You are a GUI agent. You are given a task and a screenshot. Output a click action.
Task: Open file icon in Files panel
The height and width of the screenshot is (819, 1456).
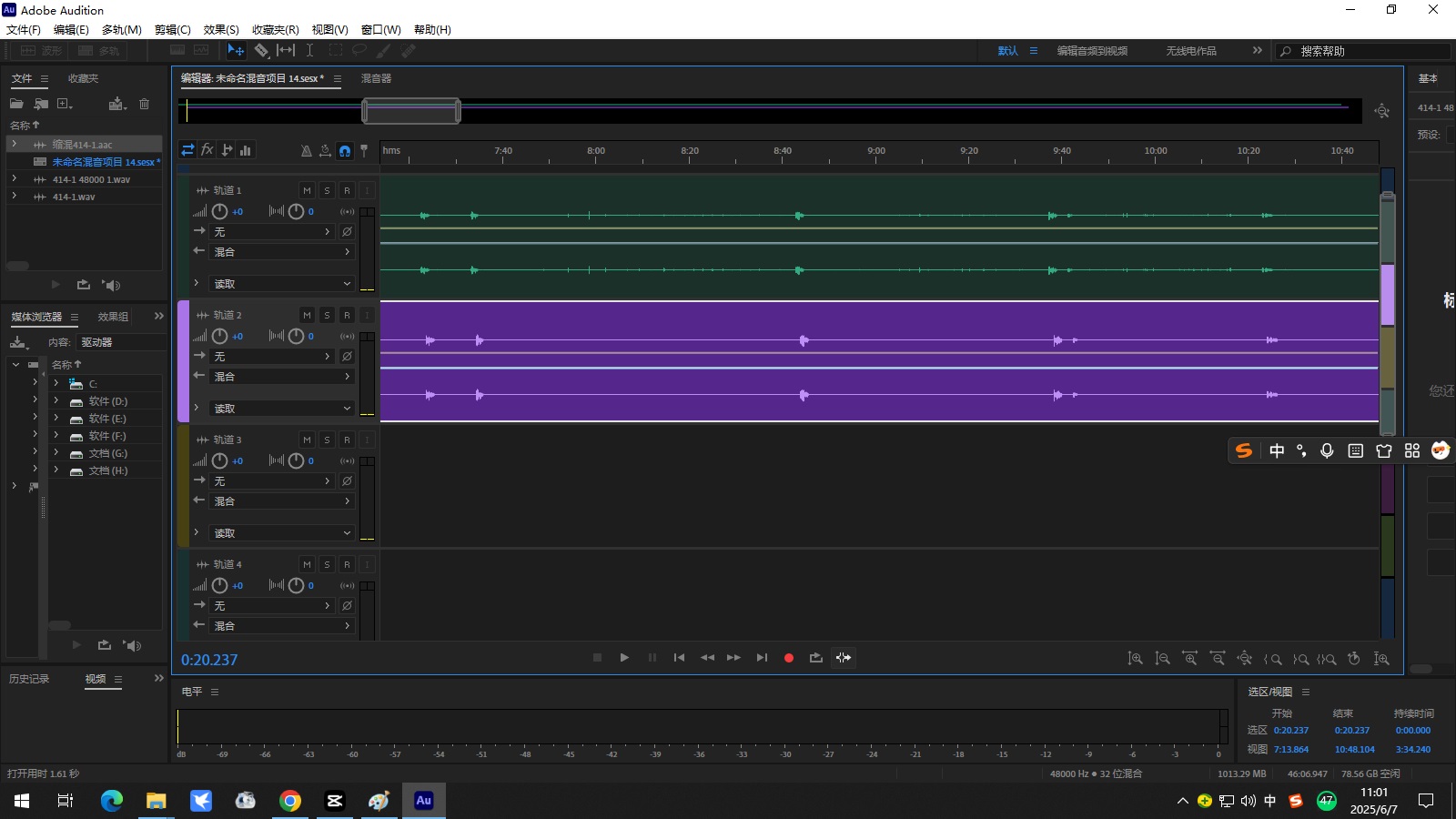[x=16, y=104]
